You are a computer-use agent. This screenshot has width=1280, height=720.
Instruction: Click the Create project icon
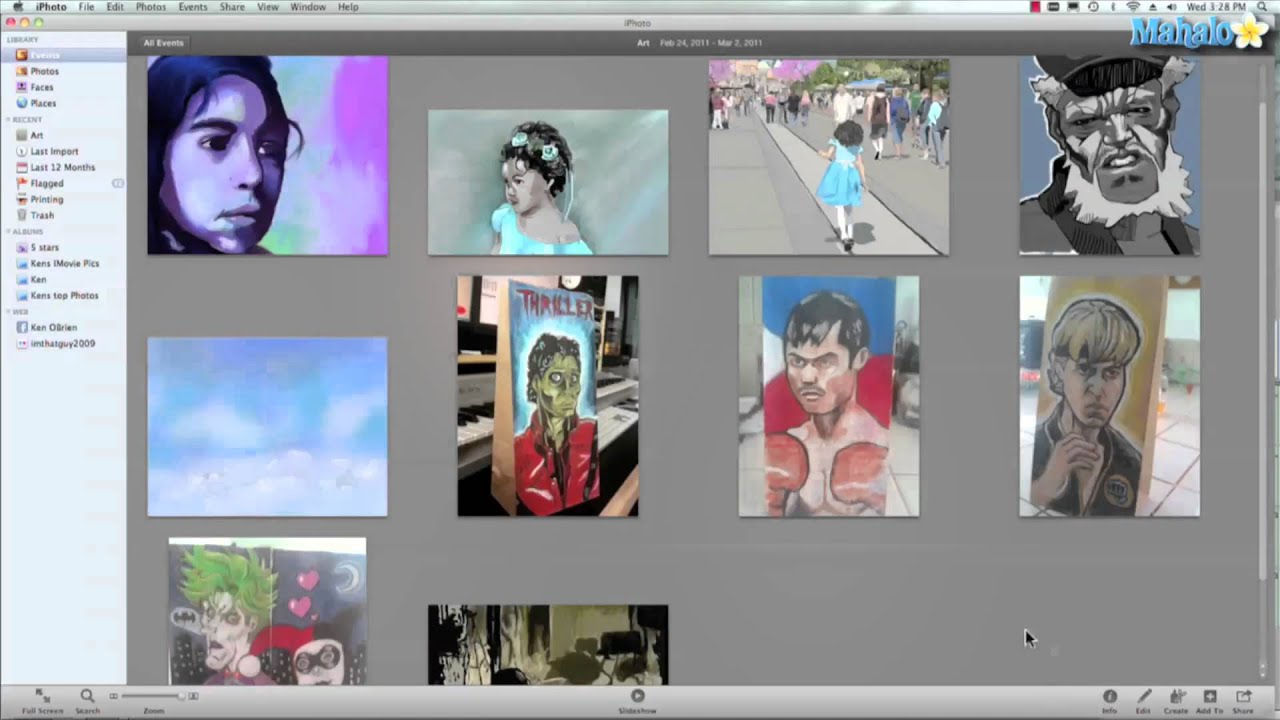(1176, 697)
